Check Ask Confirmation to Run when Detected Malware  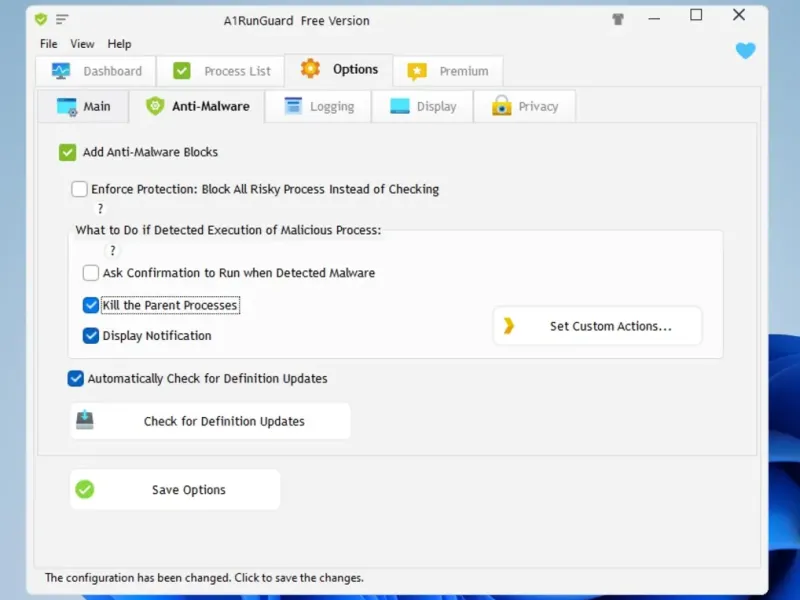click(90, 273)
